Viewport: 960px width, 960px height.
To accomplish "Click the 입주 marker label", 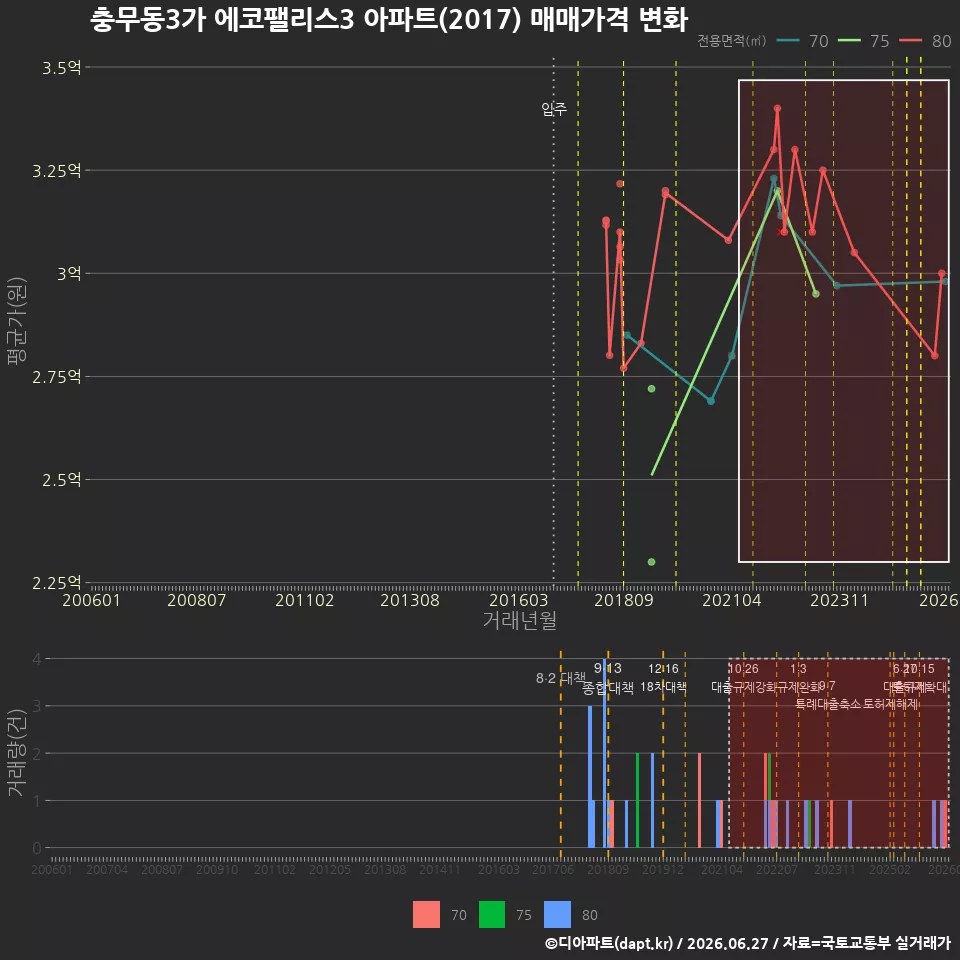I will pos(554,109).
